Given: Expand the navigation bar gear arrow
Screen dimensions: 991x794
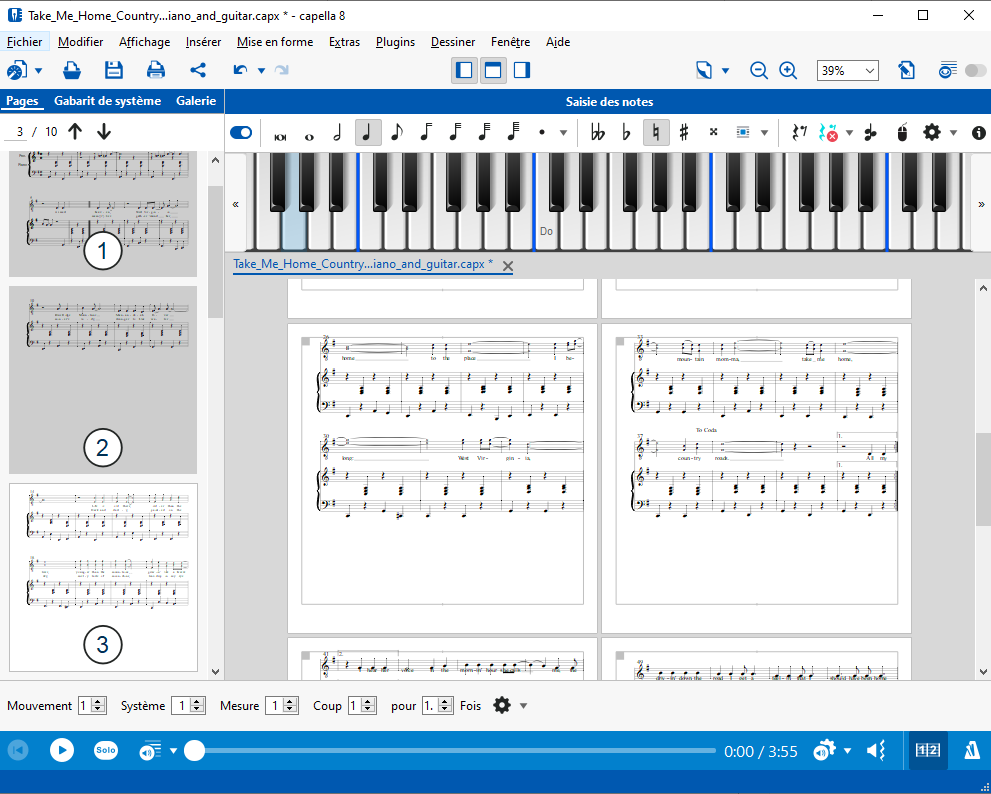Looking at the screenshot, I should click(x=523, y=706).
